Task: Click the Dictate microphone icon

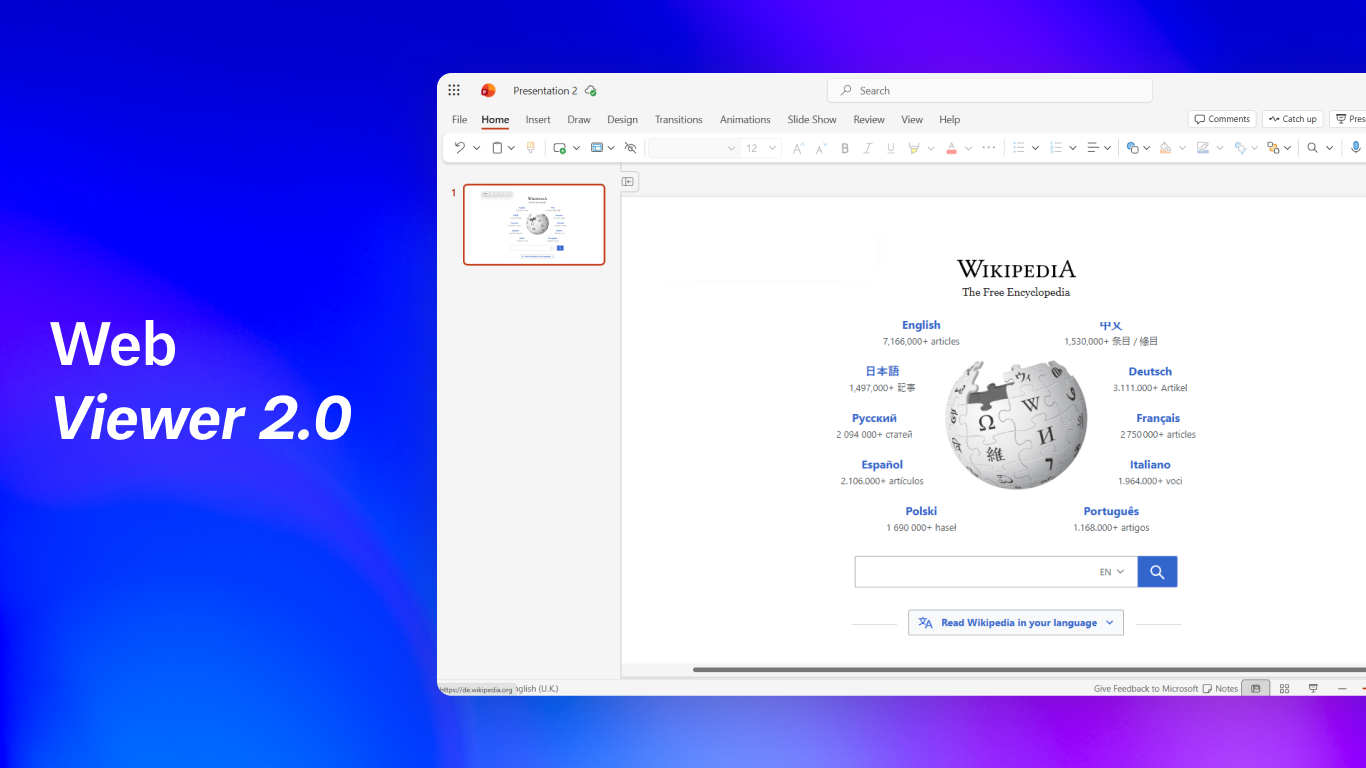Action: click(x=1356, y=147)
